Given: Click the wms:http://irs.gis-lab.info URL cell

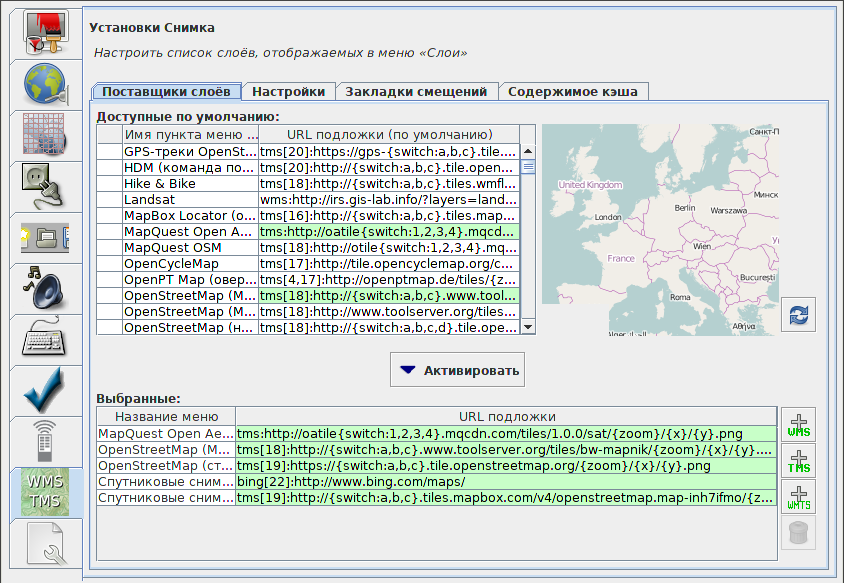Looking at the screenshot, I should pyautogui.click(x=389, y=199).
